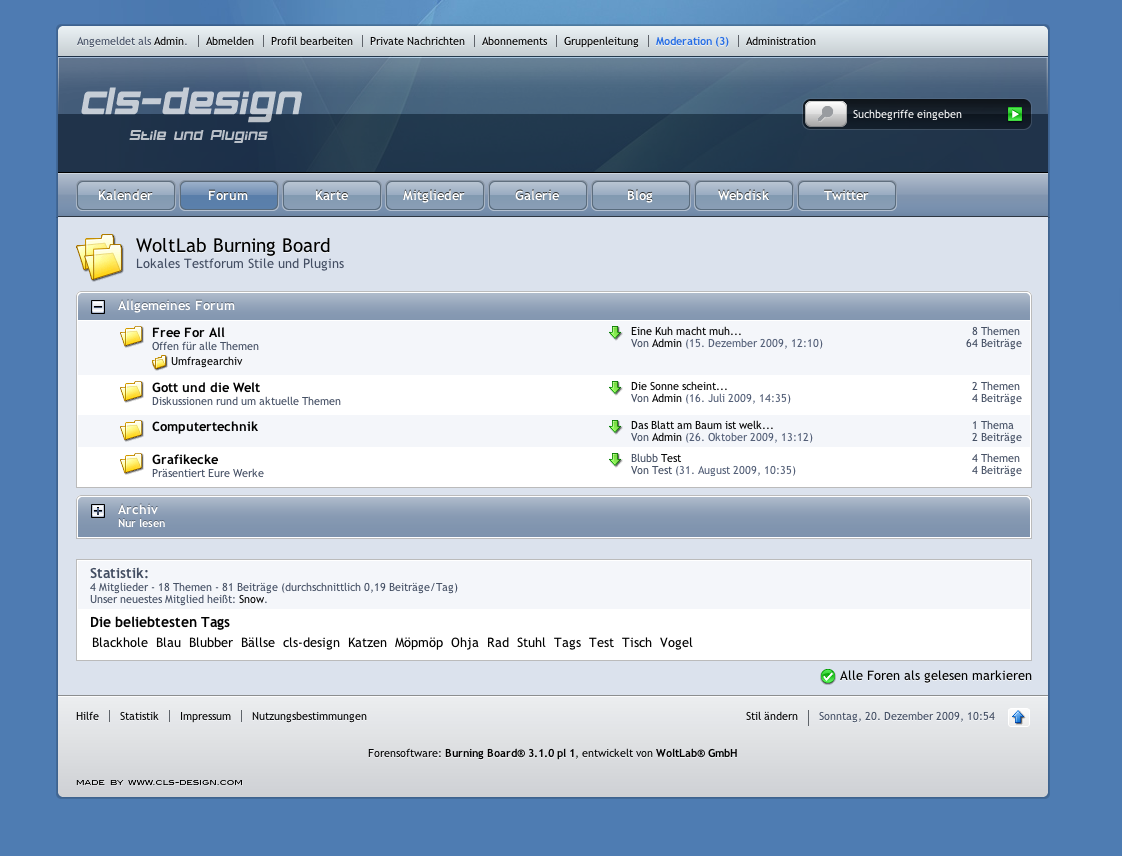Click the Umfragearchiv subforum folder icon
The width and height of the screenshot is (1122, 856).
pyautogui.click(x=159, y=362)
